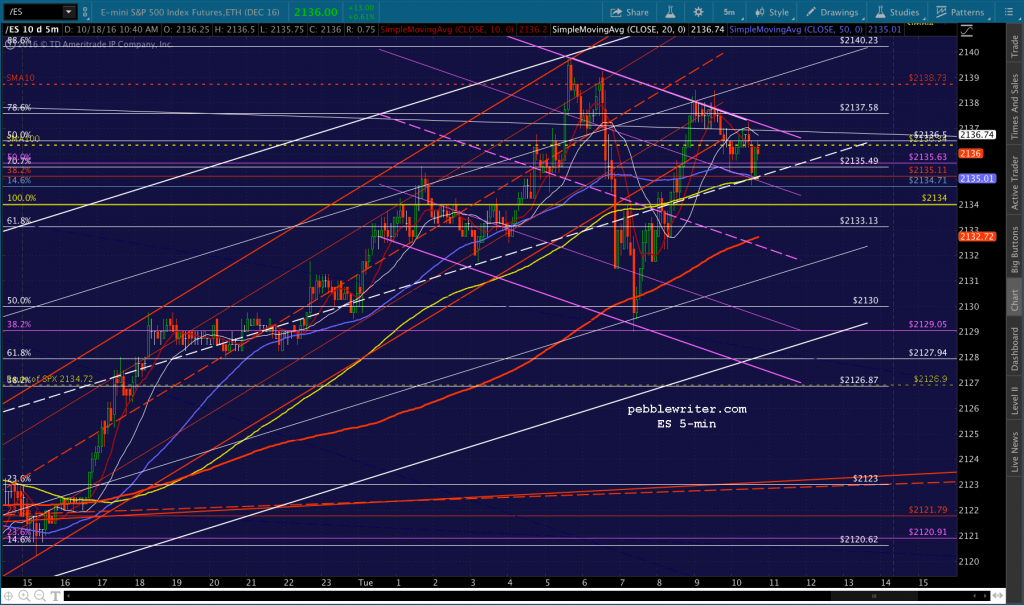Open the symbol actions dots icon

point(86,12)
